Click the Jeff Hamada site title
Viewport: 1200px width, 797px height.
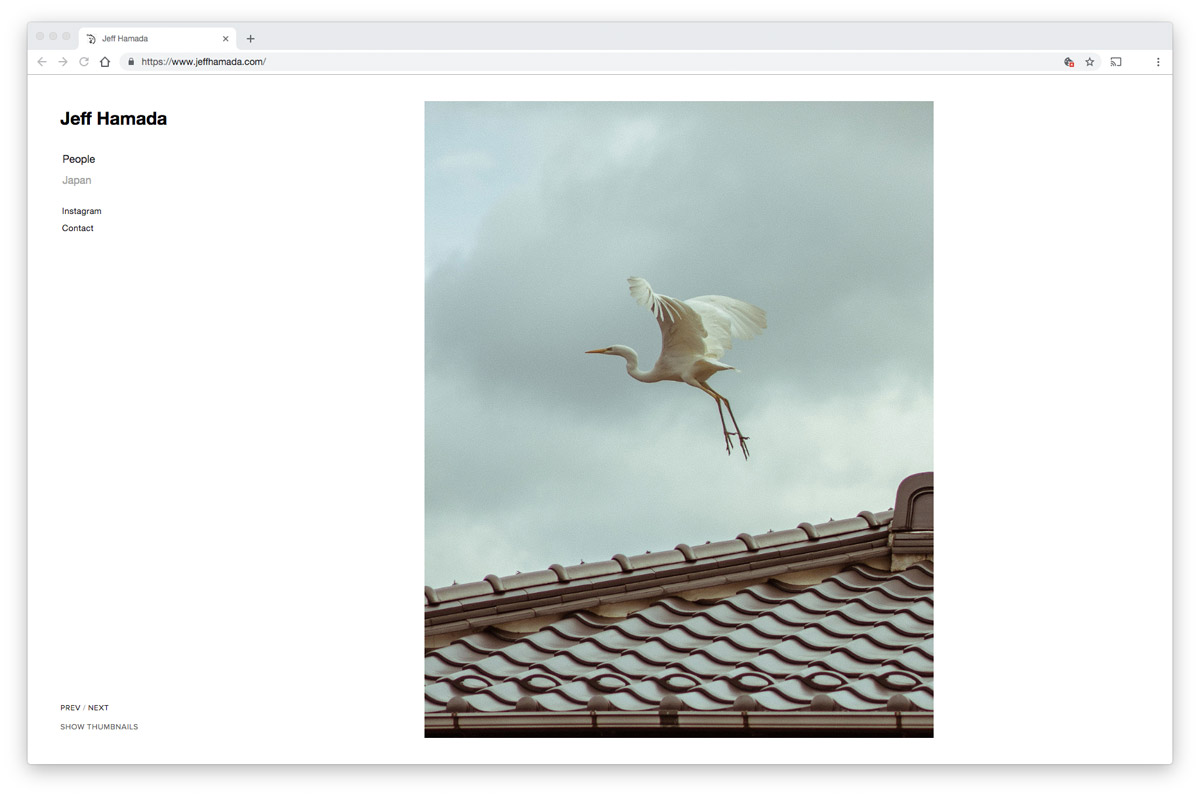click(x=113, y=119)
